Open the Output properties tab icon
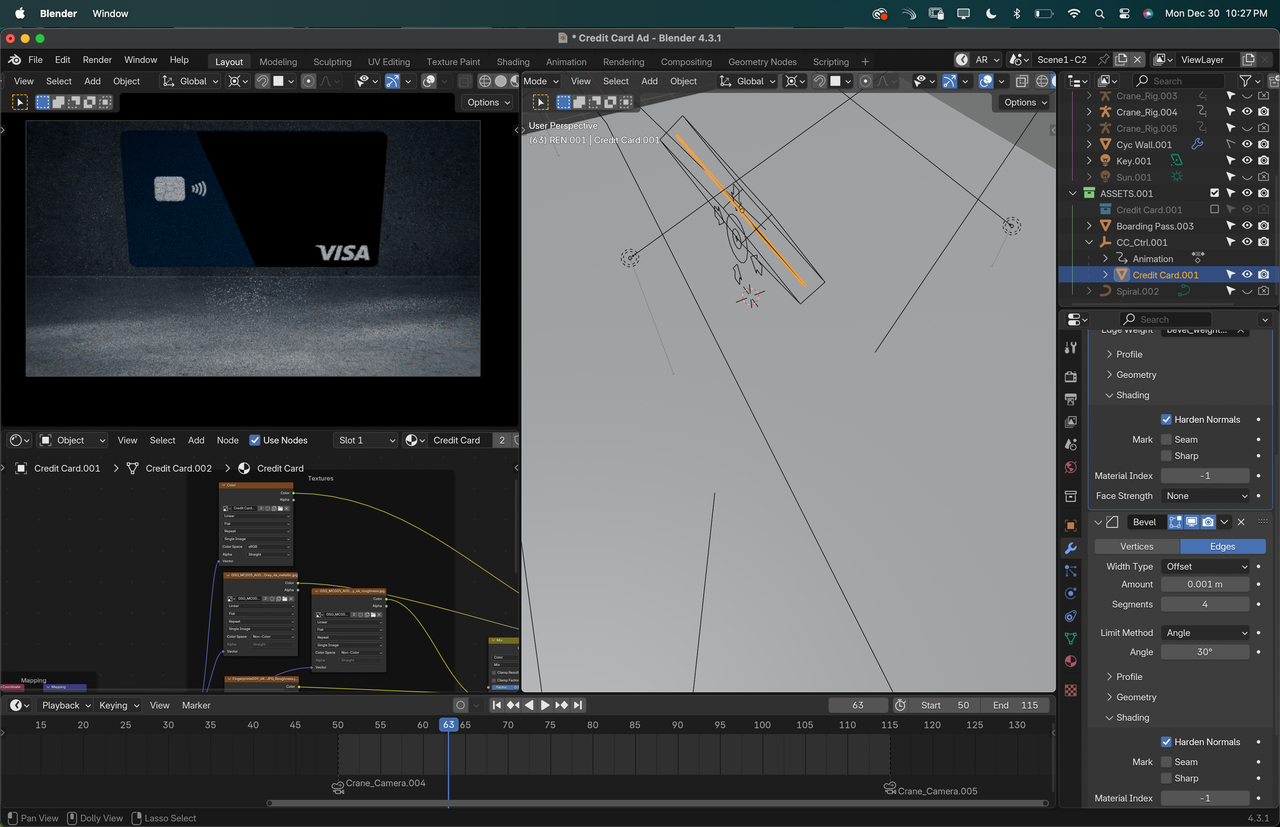 click(1071, 399)
